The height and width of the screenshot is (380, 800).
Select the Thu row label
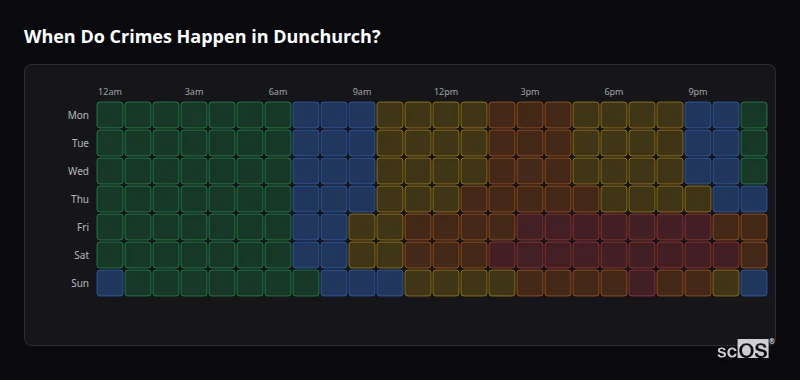(80, 199)
